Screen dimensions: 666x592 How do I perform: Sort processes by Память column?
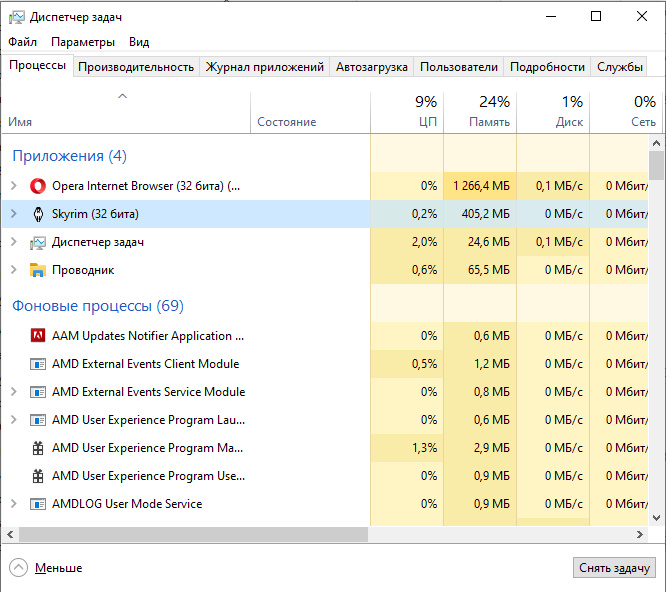pos(480,112)
